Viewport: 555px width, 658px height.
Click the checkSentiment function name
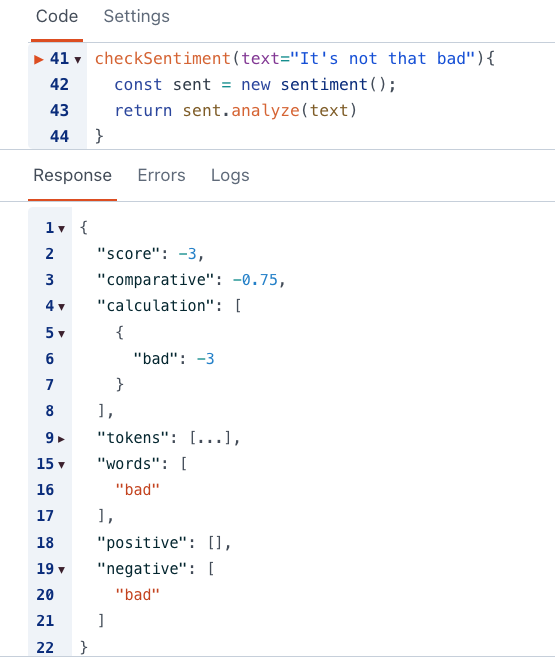pos(163,59)
